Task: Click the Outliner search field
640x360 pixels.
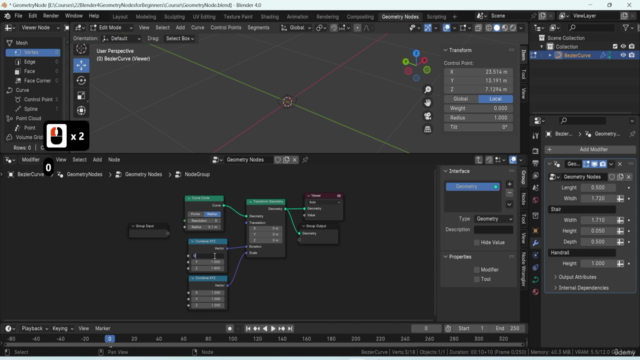Action: tap(591, 28)
